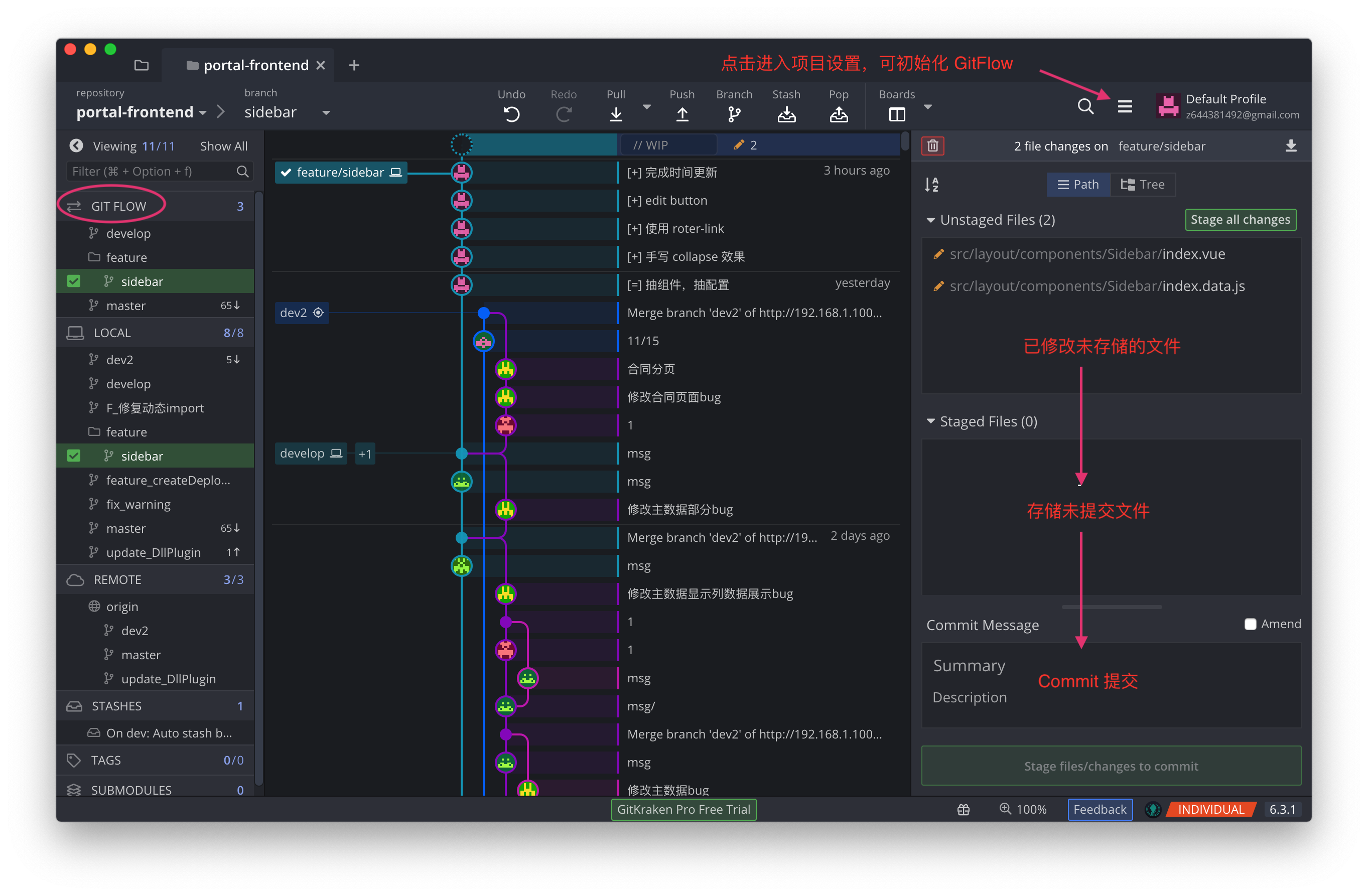The width and height of the screenshot is (1368, 896).
Task: Click the Stash icon
Action: click(x=786, y=114)
